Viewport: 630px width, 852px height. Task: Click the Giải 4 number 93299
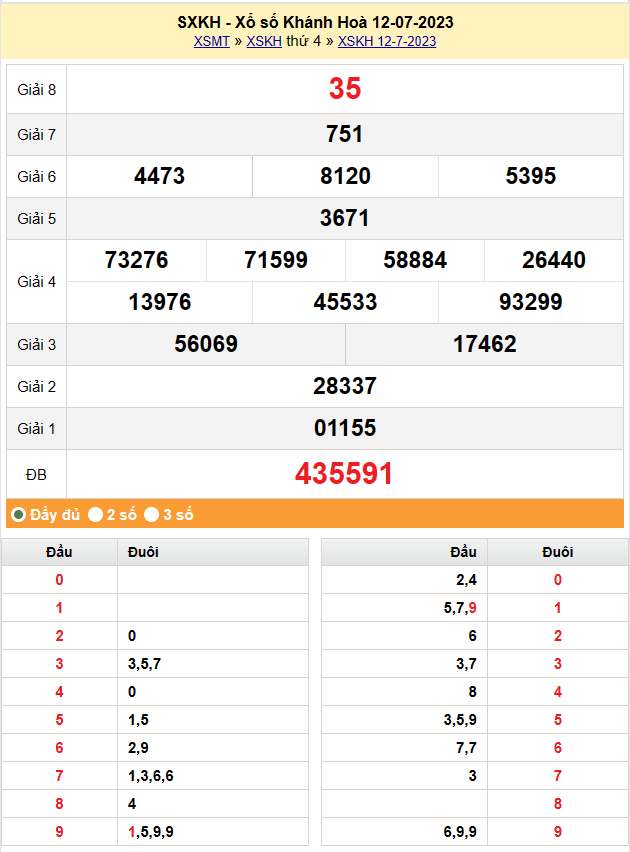click(x=530, y=302)
